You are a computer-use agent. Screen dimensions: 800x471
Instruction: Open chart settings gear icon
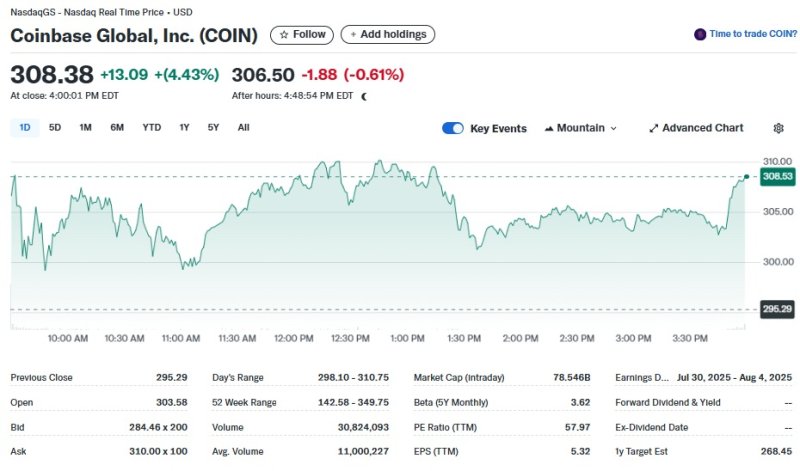point(779,128)
